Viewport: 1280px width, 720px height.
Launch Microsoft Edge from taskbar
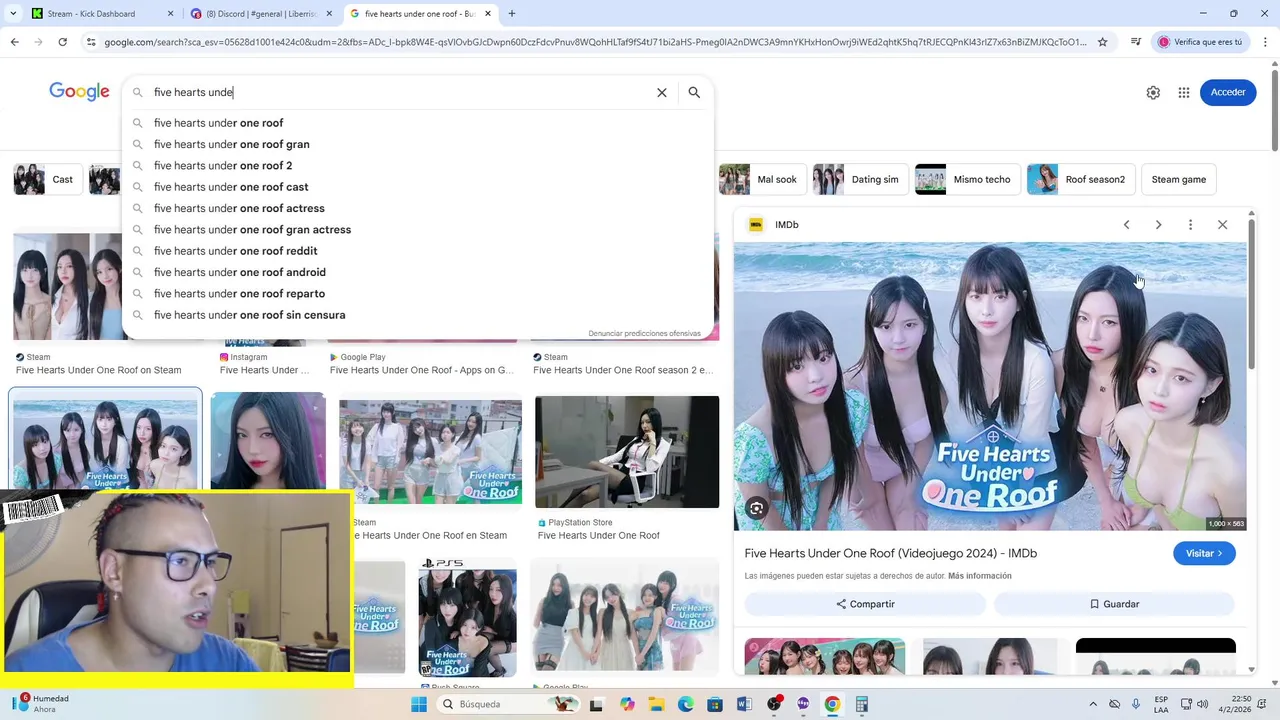(686, 704)
